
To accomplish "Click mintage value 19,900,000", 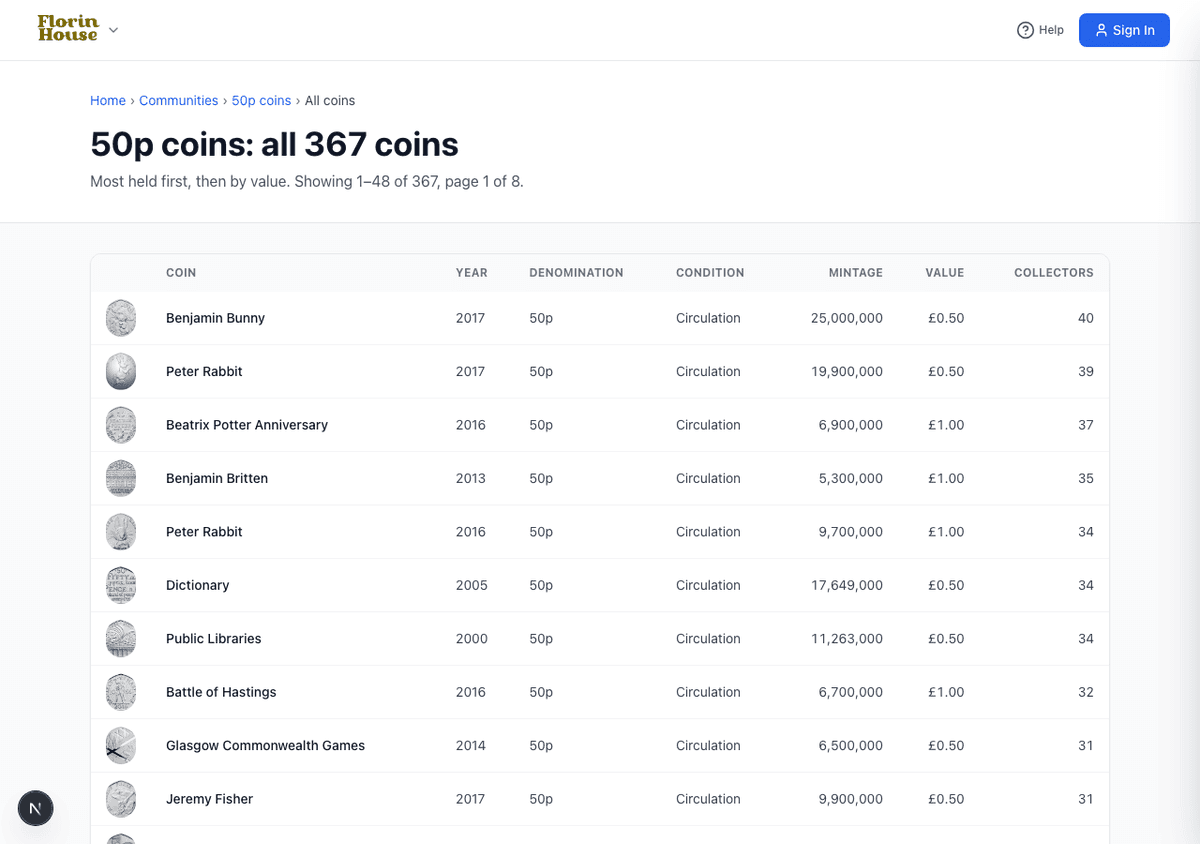I will point(847,371).
